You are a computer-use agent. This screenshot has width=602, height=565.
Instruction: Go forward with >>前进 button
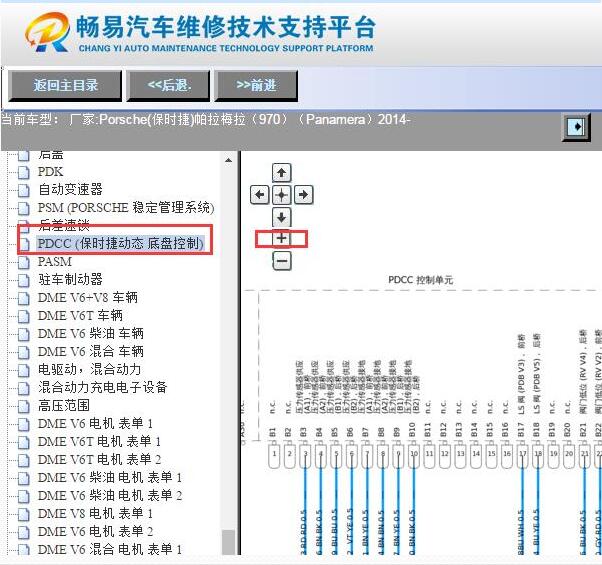tap(256, 85)
